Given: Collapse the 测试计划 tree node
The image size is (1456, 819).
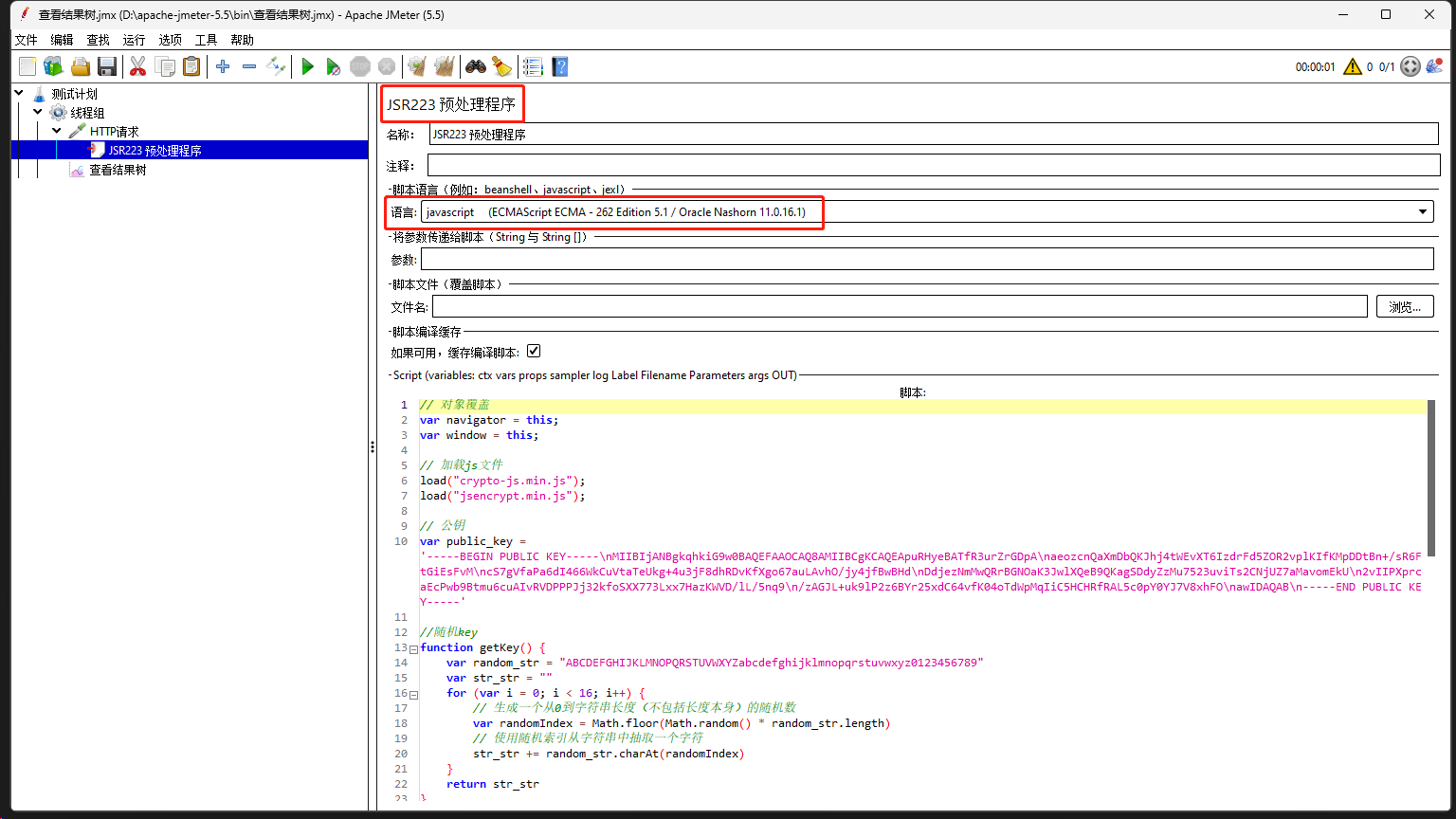Looking at the screenshot, I should coord(20,93).
